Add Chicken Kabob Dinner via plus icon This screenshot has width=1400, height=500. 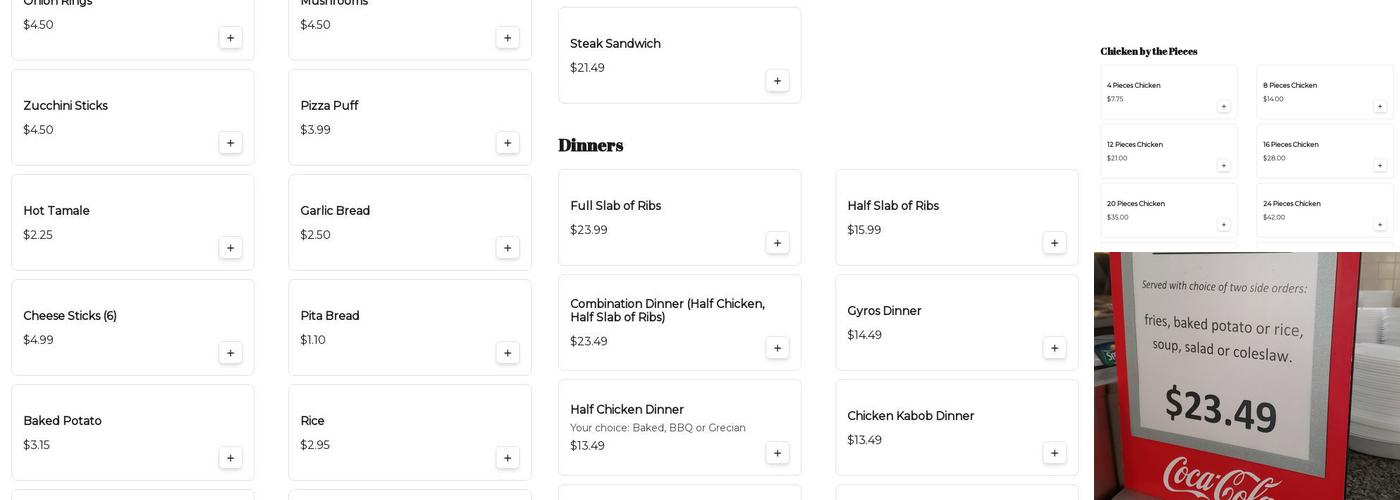[1054, 453]
